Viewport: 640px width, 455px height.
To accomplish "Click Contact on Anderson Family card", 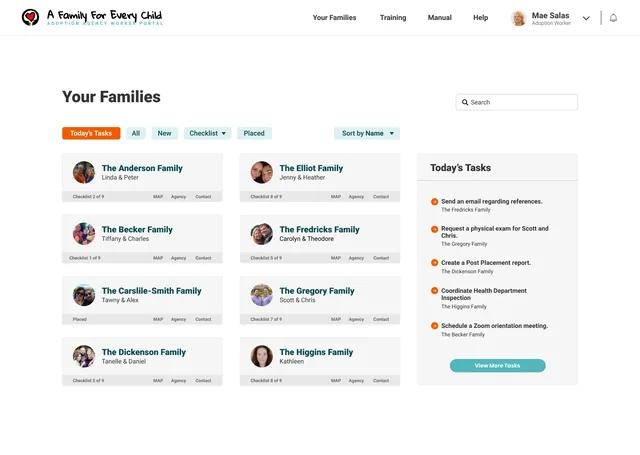I will point(203,197).
